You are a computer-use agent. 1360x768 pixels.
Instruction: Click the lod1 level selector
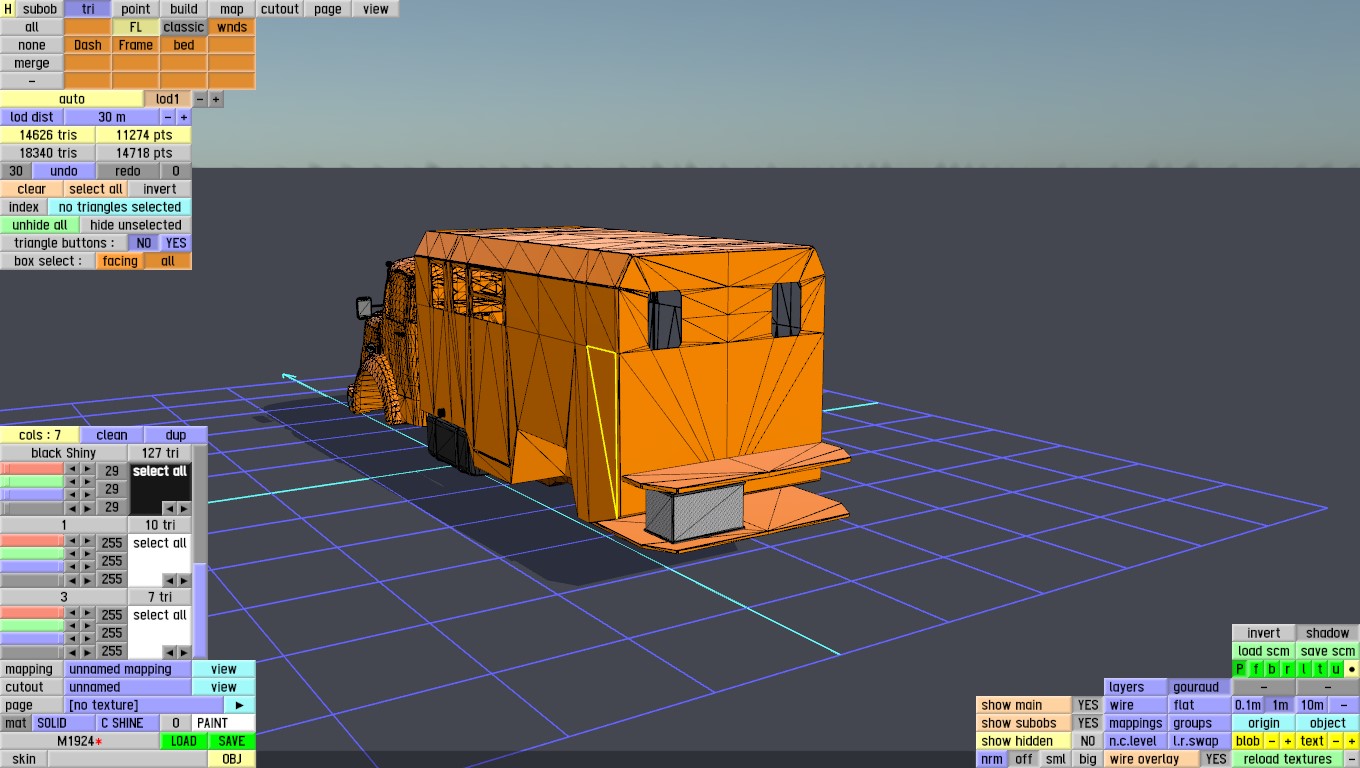click(x=168, y=99)
